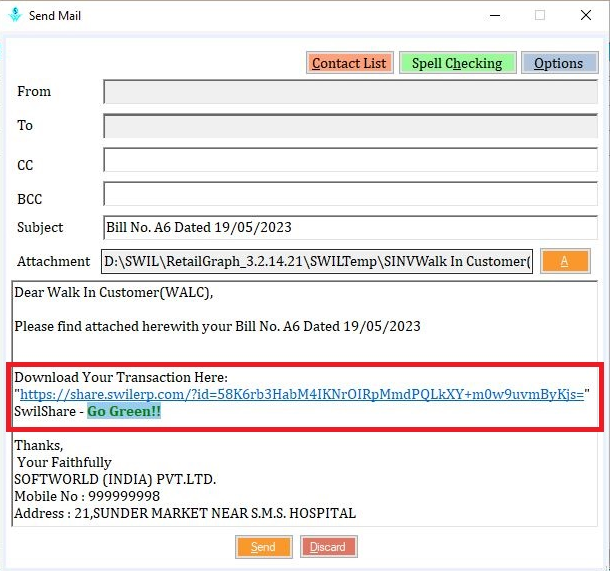Click the To recipient field
The image size is (610, 571).
350,126
